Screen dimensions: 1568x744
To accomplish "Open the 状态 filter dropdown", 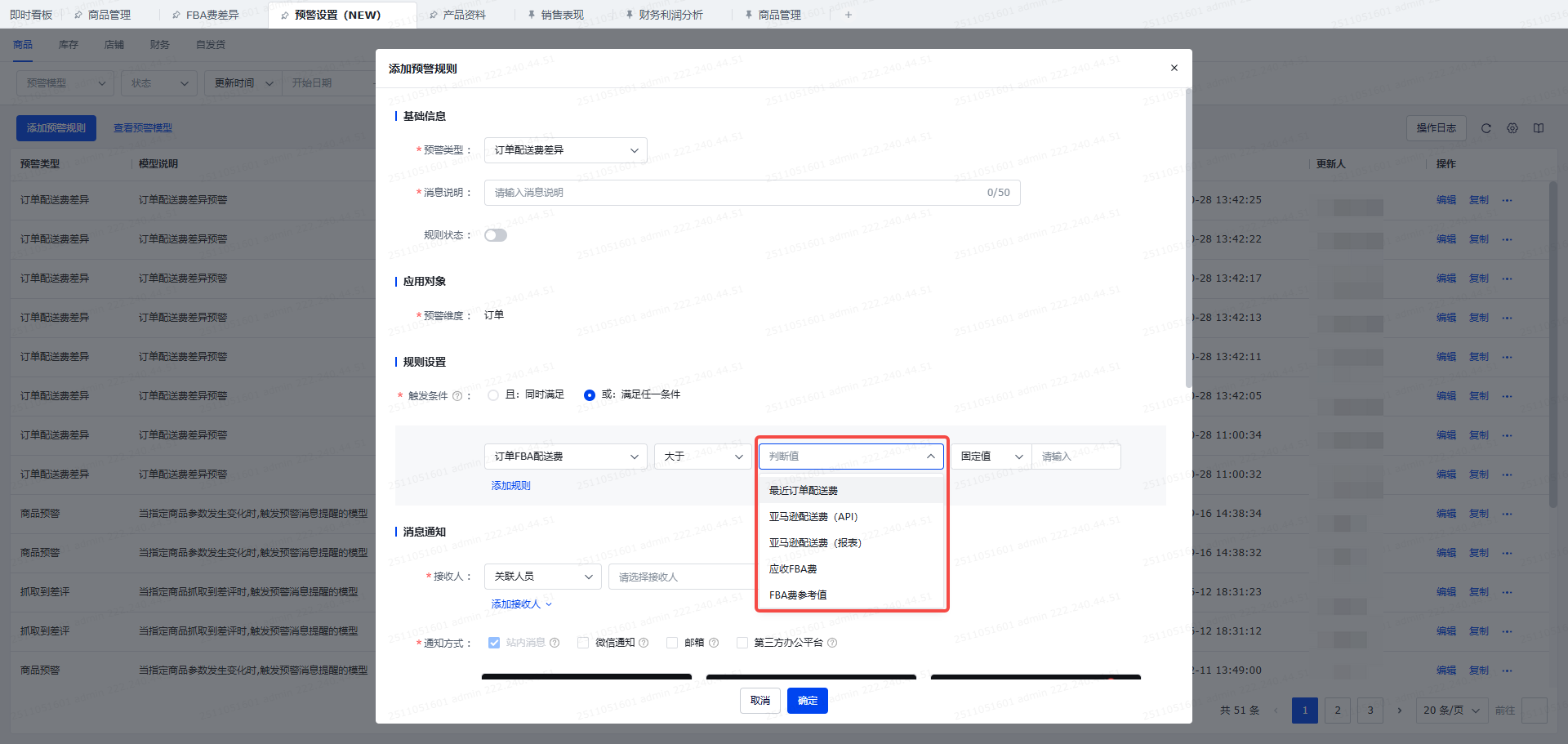I will [x=159, y=83].
